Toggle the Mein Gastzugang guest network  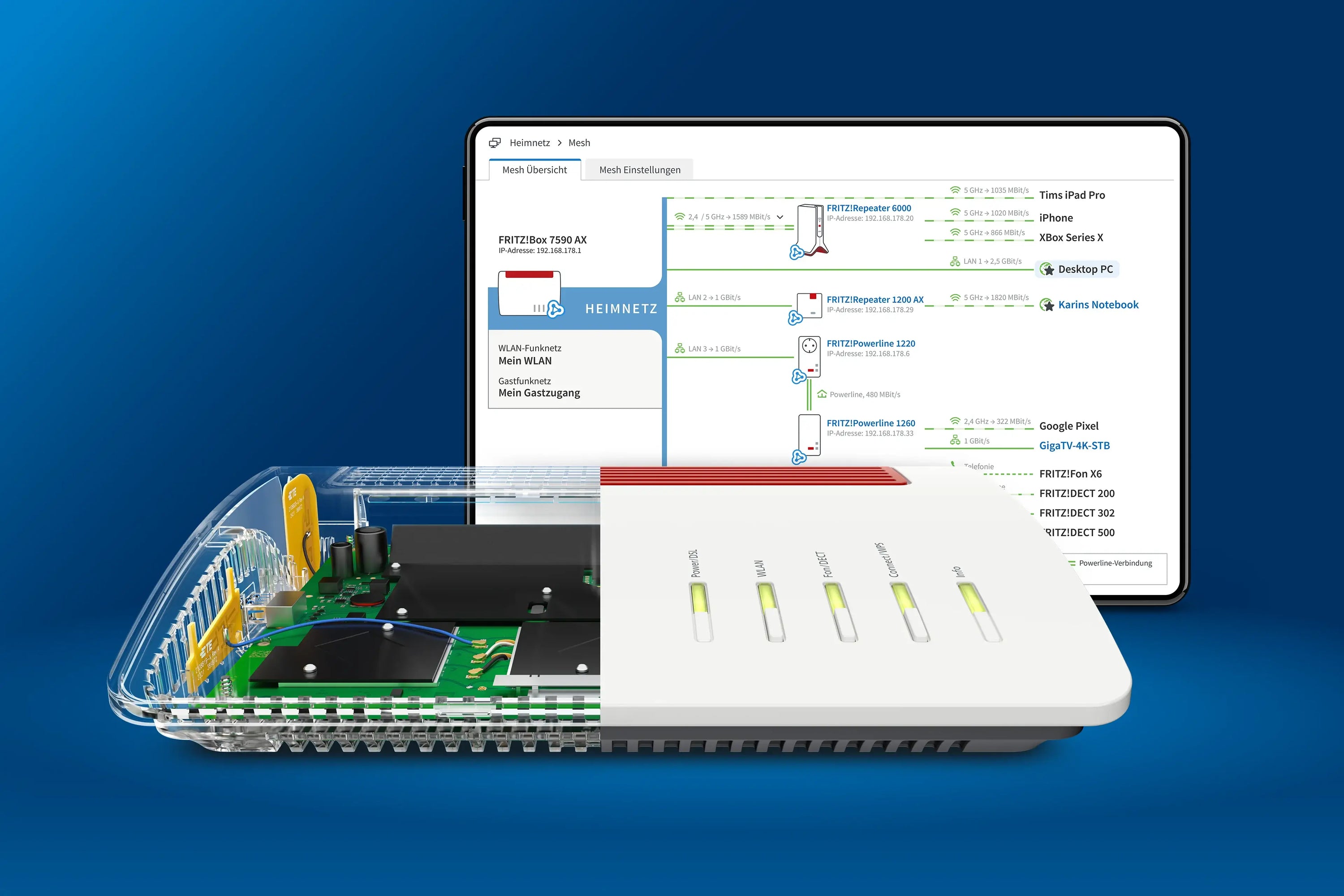click(539, 393)
